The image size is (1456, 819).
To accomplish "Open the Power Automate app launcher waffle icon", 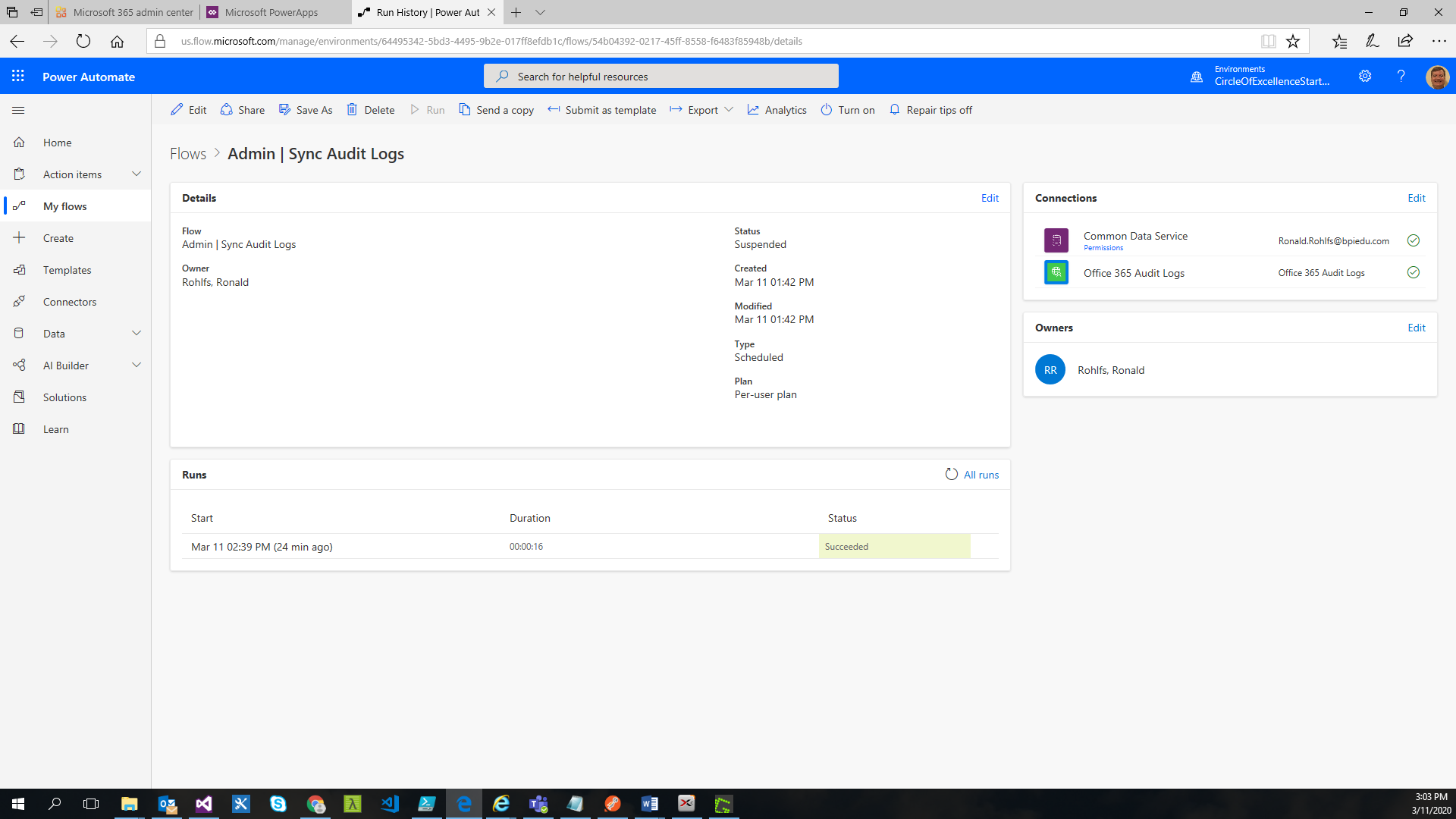I will point(17,76).
